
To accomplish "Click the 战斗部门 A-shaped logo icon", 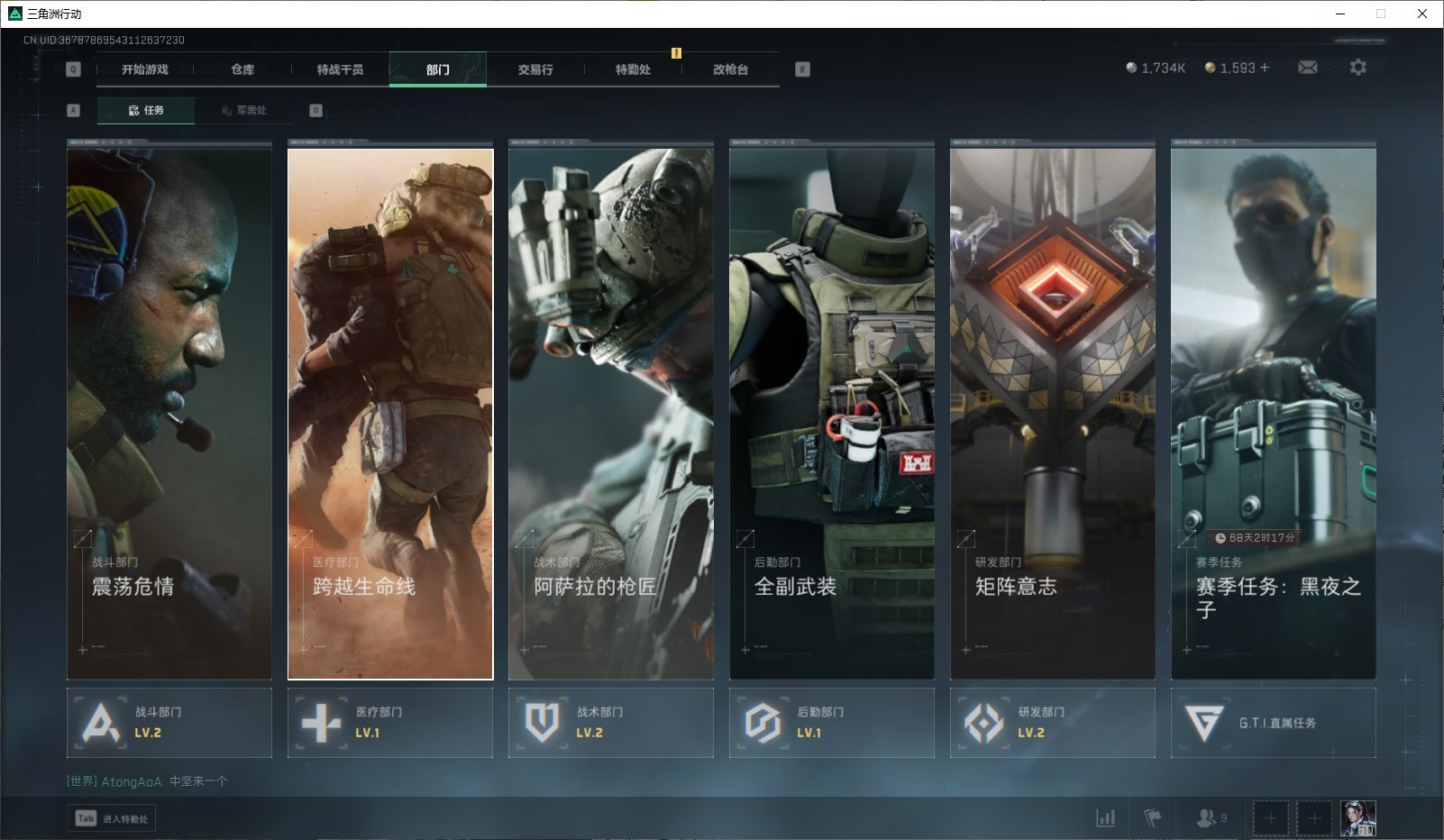I will click(x=100, y=723).
